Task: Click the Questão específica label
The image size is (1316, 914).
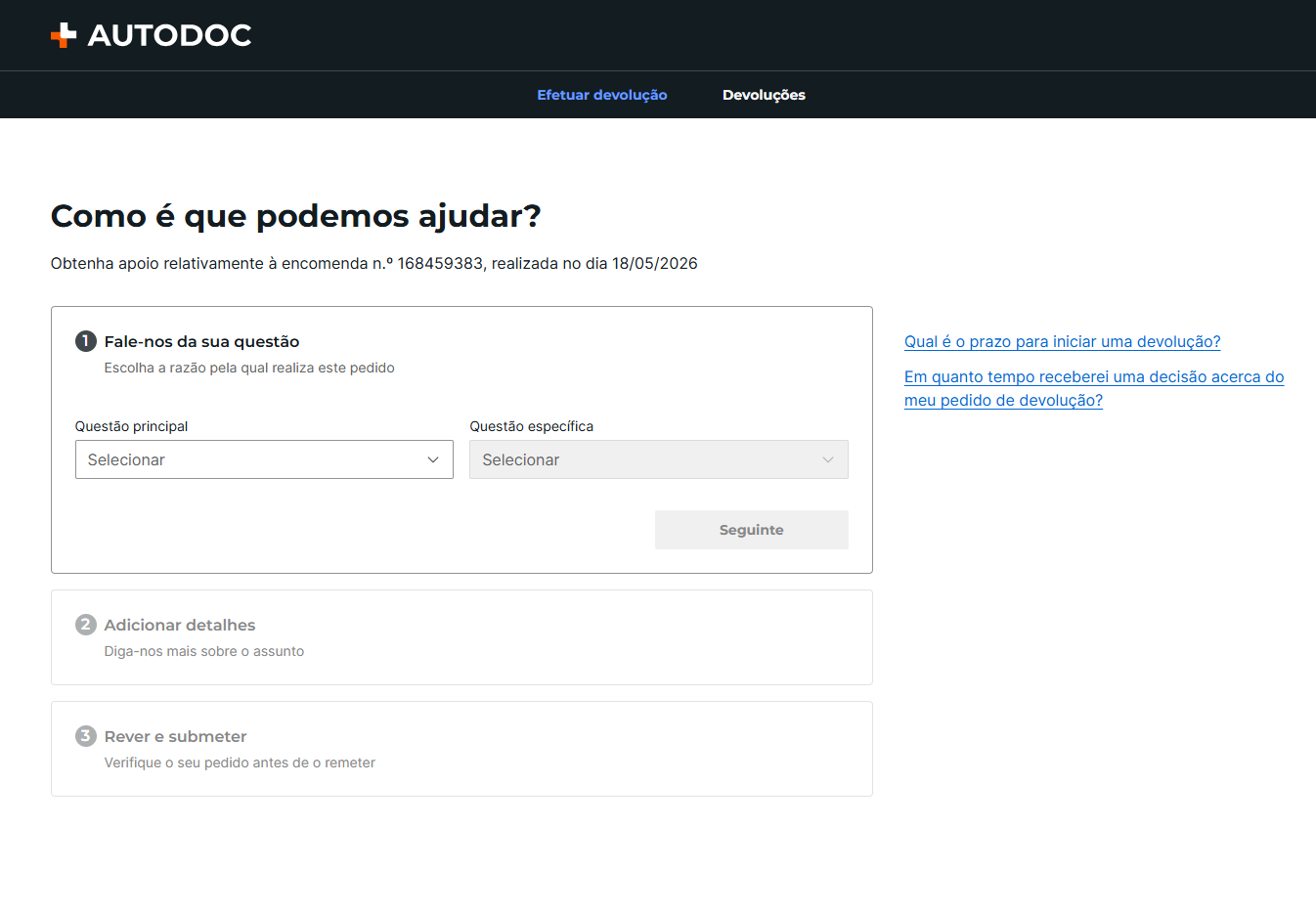Action: click(x=532, y=426)
